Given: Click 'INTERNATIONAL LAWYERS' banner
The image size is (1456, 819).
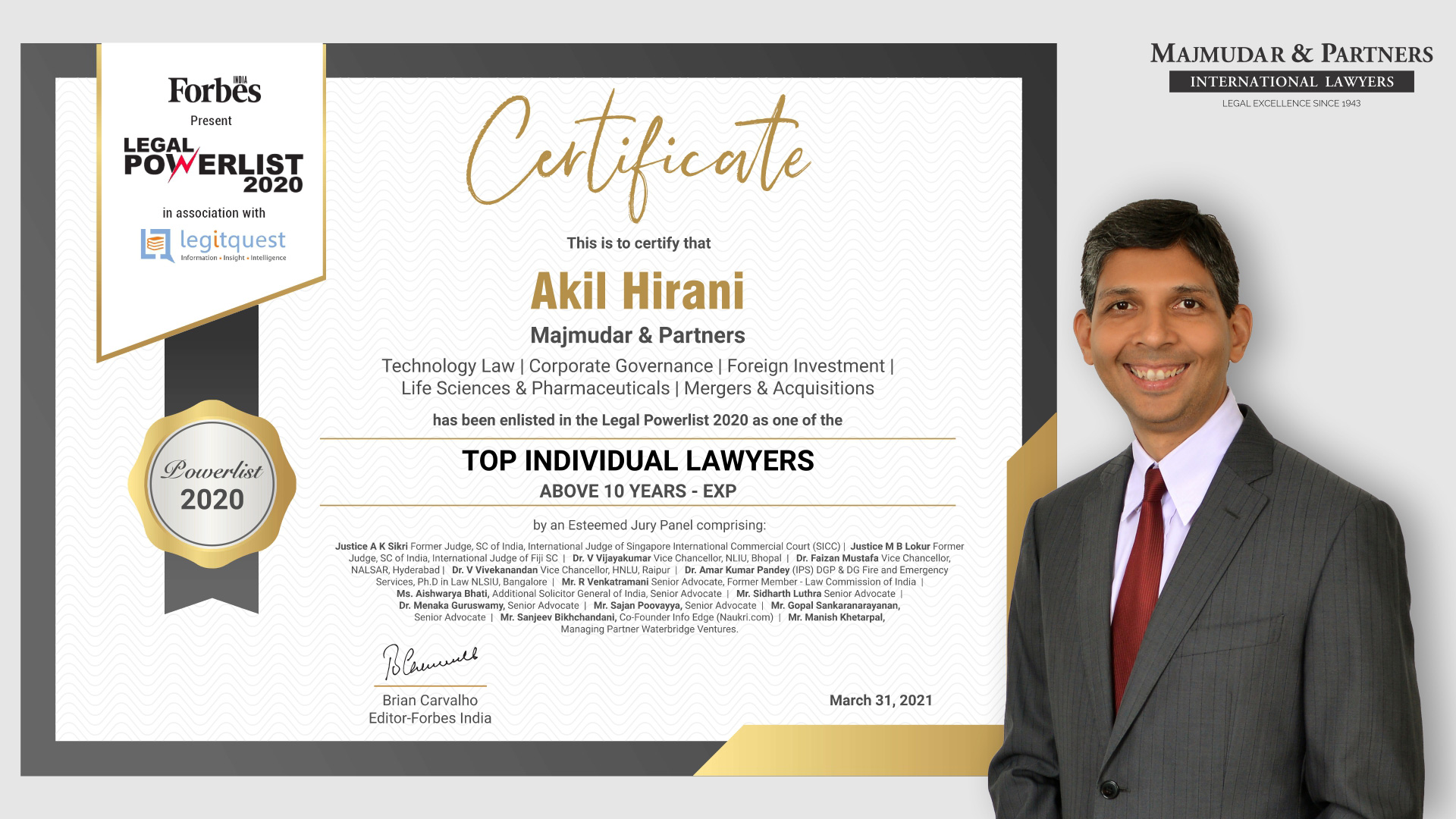Looking at the screenshot, I should 1291,82.
